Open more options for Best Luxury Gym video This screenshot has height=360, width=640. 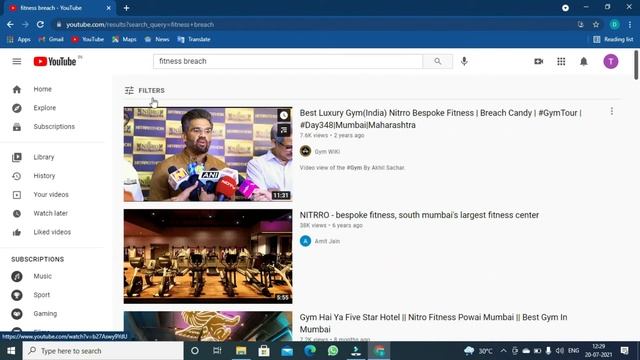(x=611, y=111)
